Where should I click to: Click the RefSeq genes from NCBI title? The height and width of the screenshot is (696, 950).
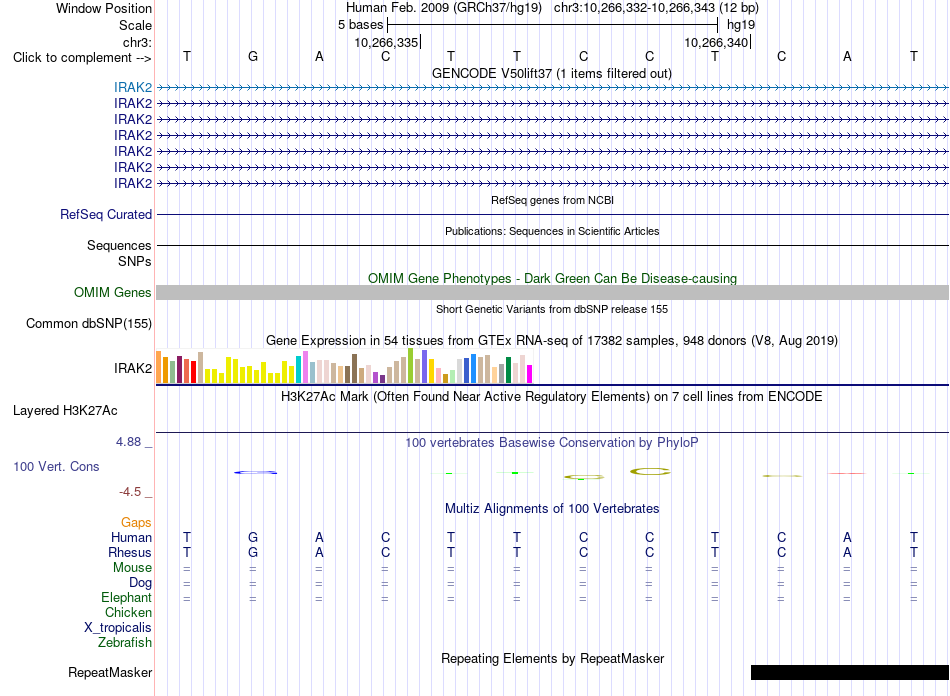[553, 200]
